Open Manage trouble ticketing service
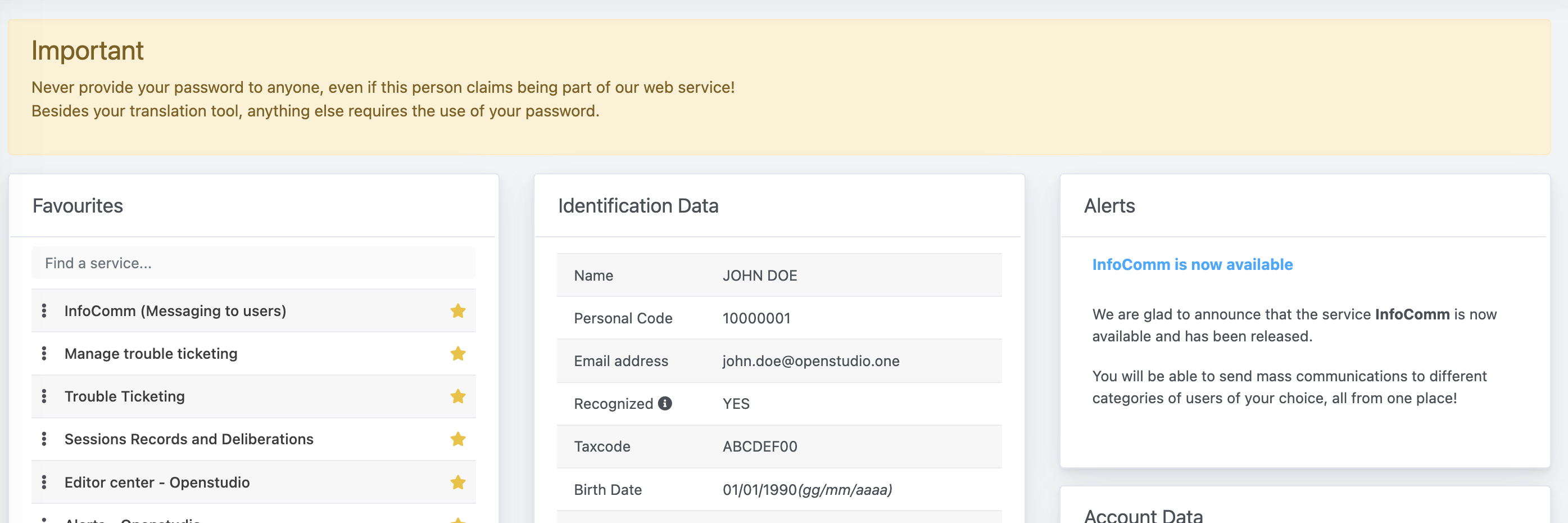 pos(151,354)
